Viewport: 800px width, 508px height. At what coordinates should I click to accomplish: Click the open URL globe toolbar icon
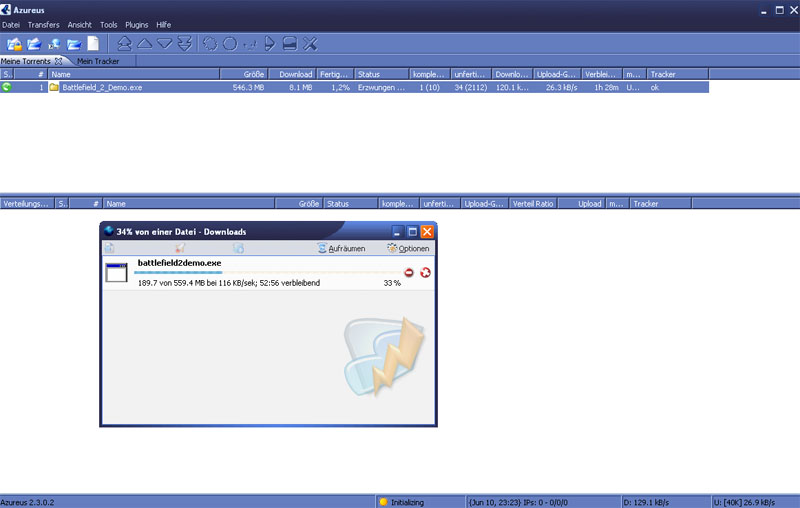[54, 45]
